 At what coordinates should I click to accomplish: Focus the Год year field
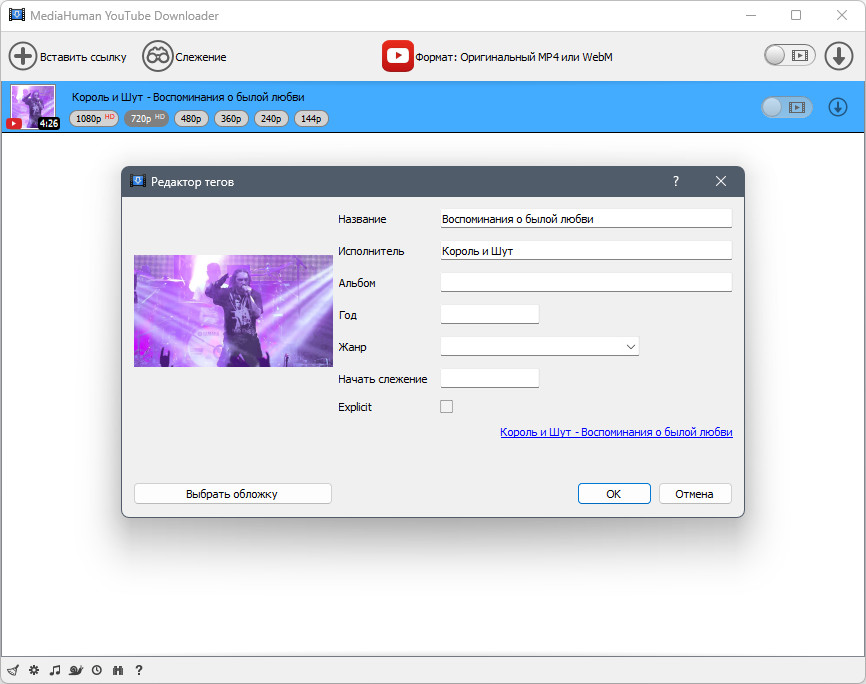(489, 314)
